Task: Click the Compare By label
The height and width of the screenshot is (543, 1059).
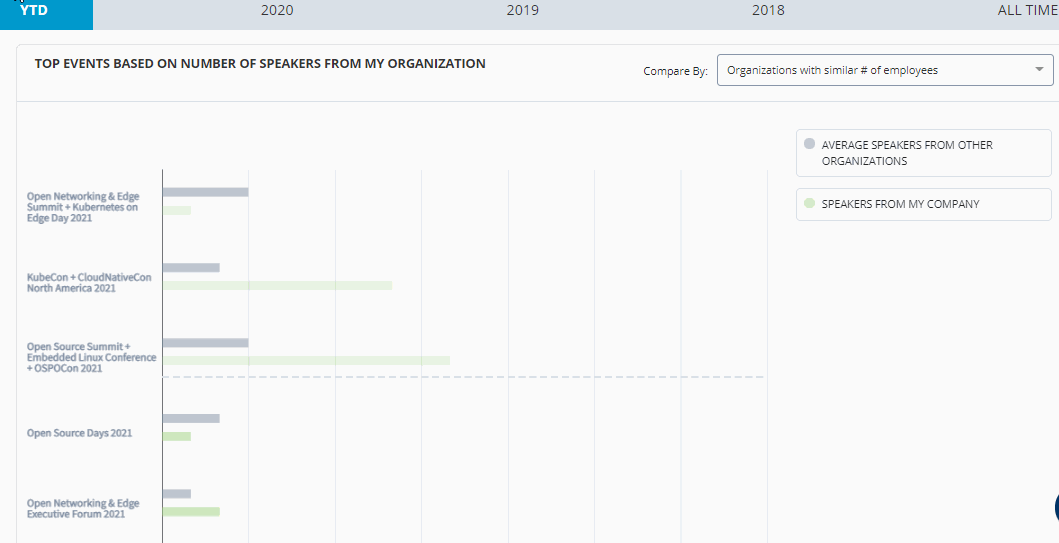Action: tap(675, 71)
